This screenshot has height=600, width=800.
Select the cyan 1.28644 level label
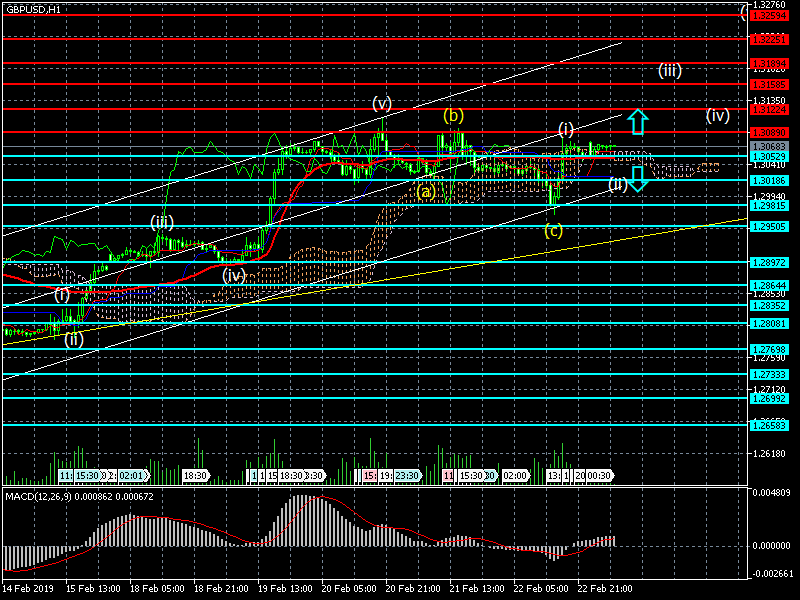(x=769, y=285)
